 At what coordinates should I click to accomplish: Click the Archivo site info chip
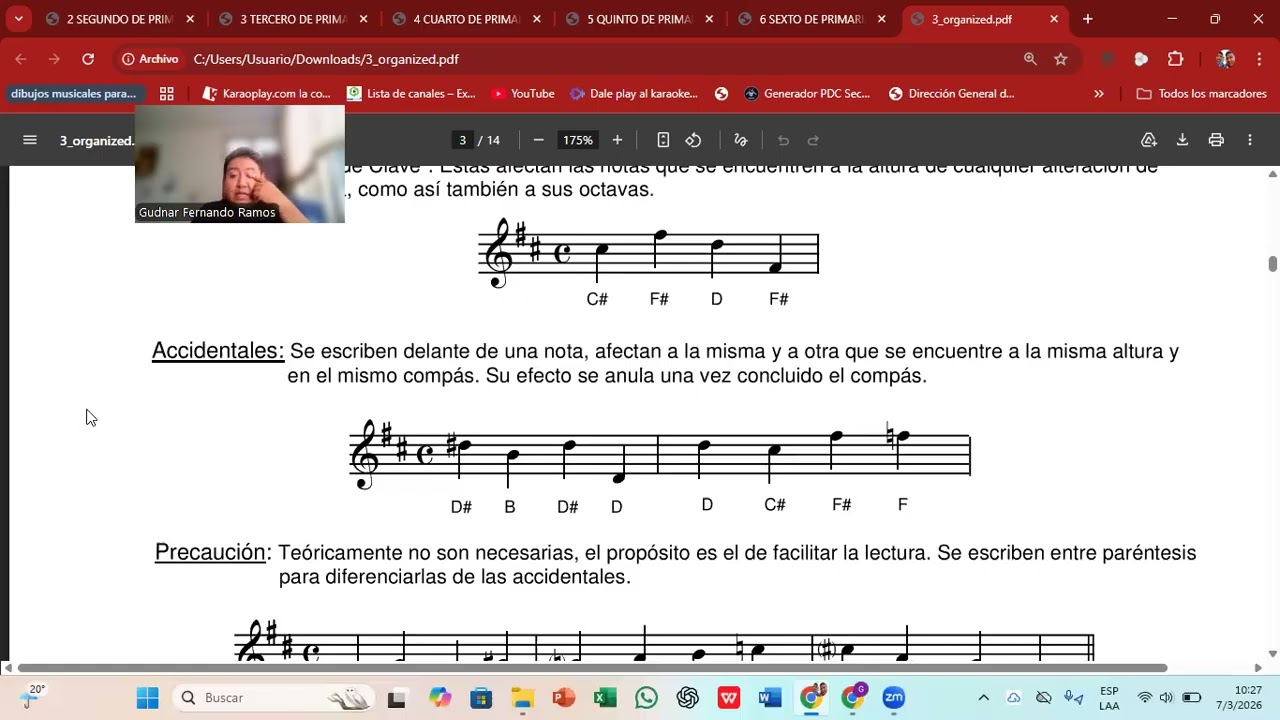click(150, 59)
